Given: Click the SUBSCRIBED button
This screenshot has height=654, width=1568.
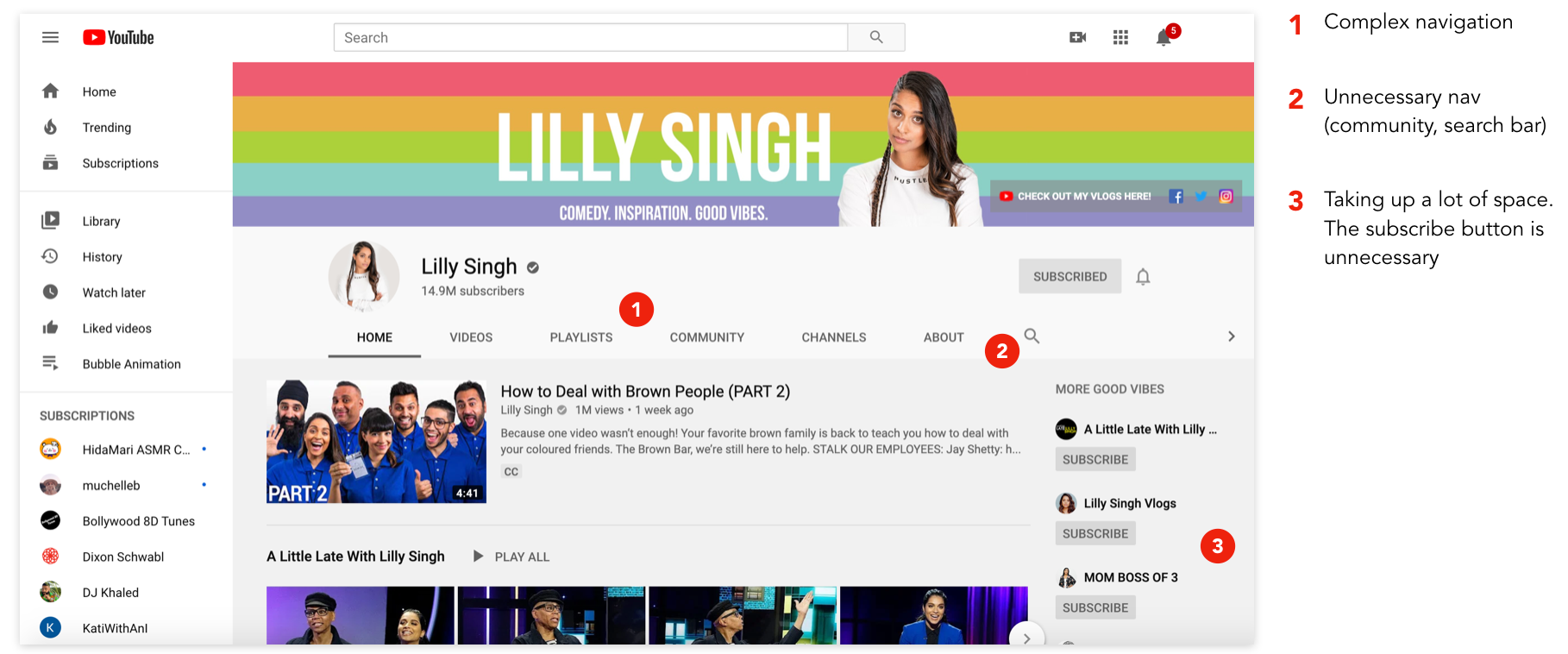Looking at the screenshot, I should coord(1069,276).
